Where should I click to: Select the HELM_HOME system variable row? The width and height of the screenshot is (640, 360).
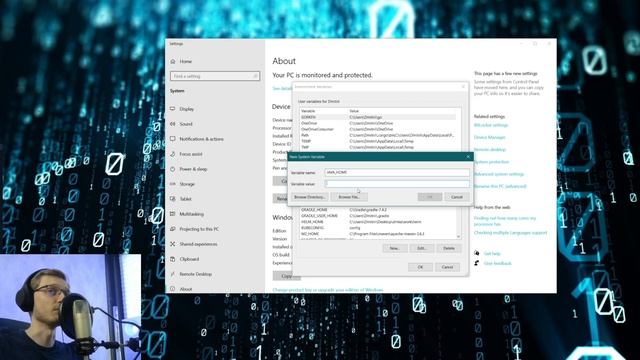[378, 222]
